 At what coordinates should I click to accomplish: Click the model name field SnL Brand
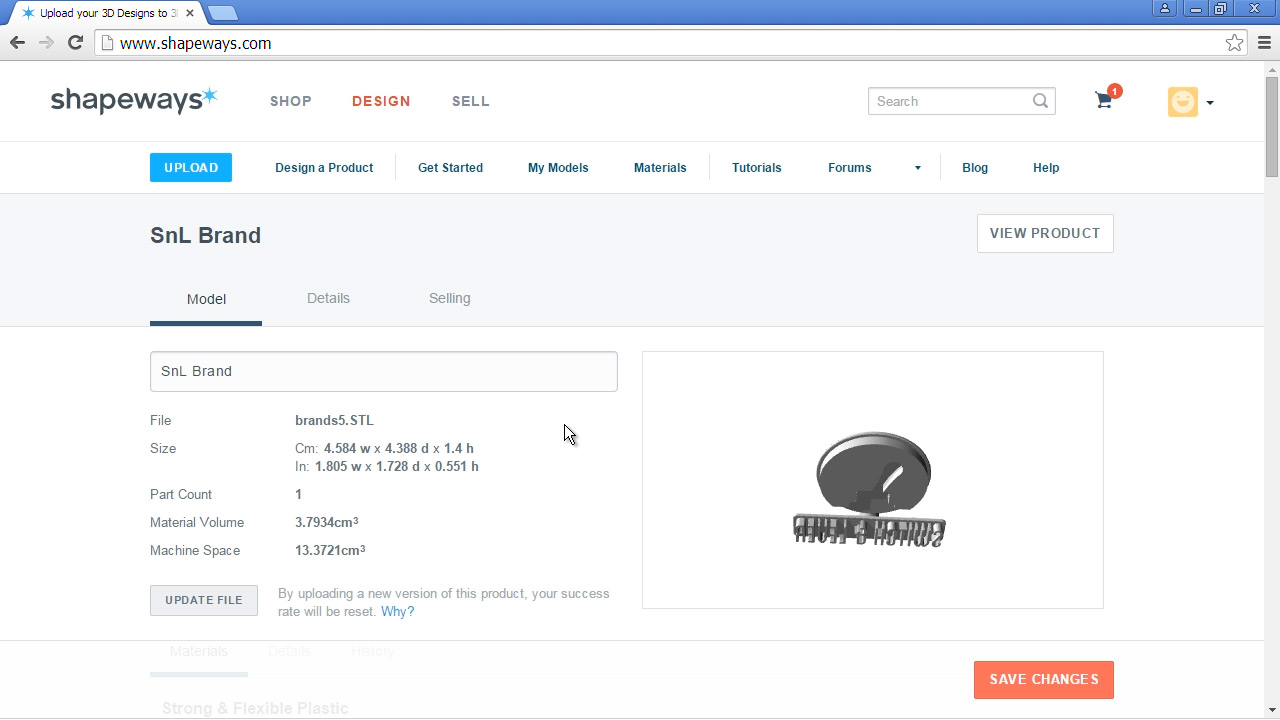coord(384,371)
